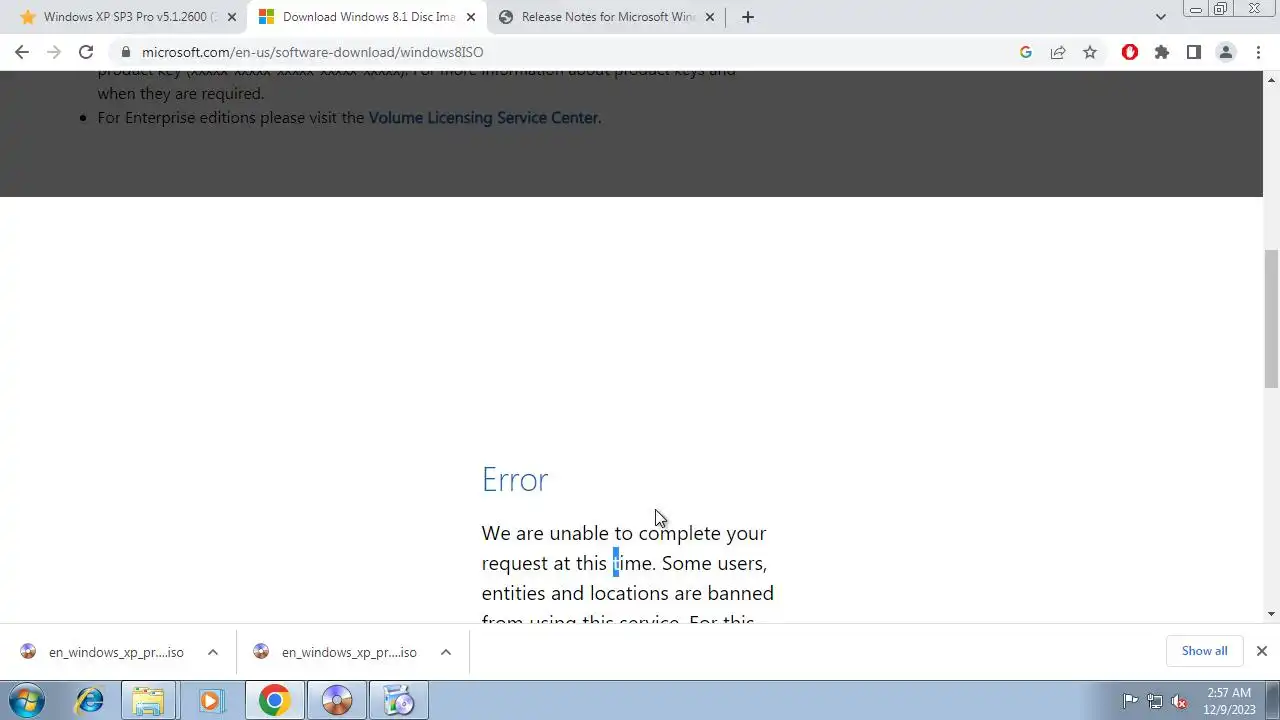
Task: Click the scrollbar down arrow
Action: click(1272, 614)
